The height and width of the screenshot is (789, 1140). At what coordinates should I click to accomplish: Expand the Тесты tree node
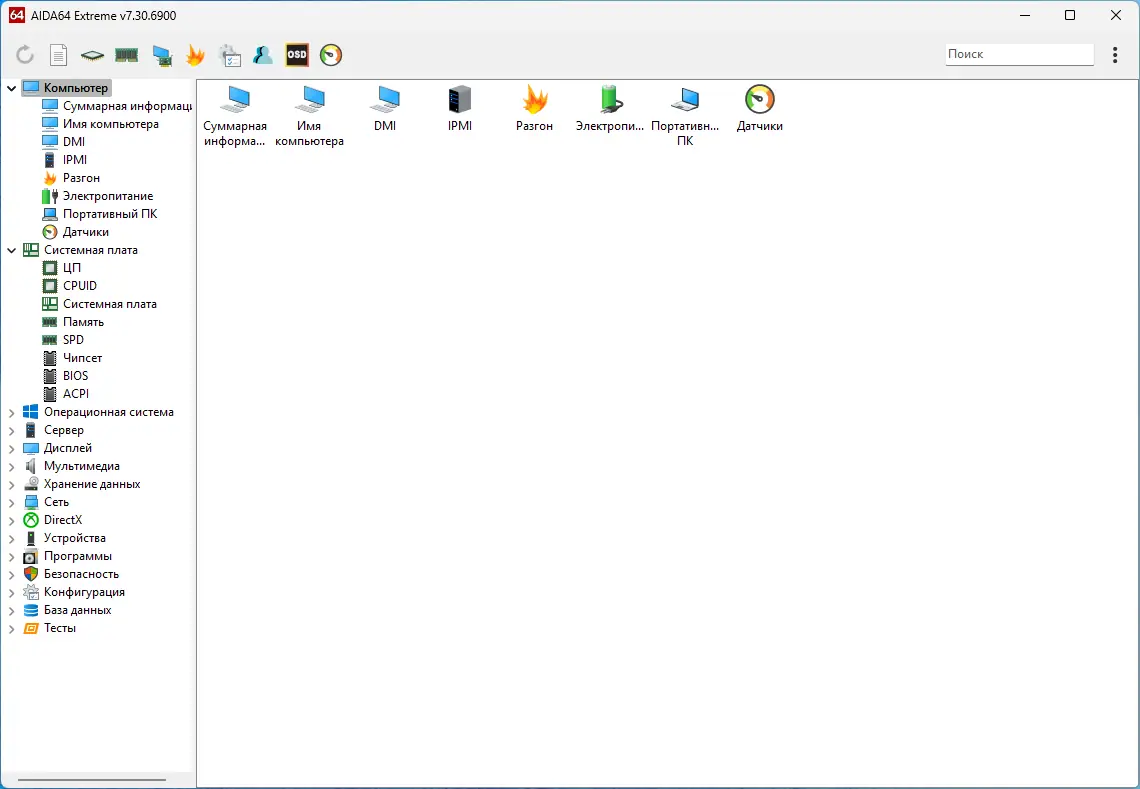(12, 628)
